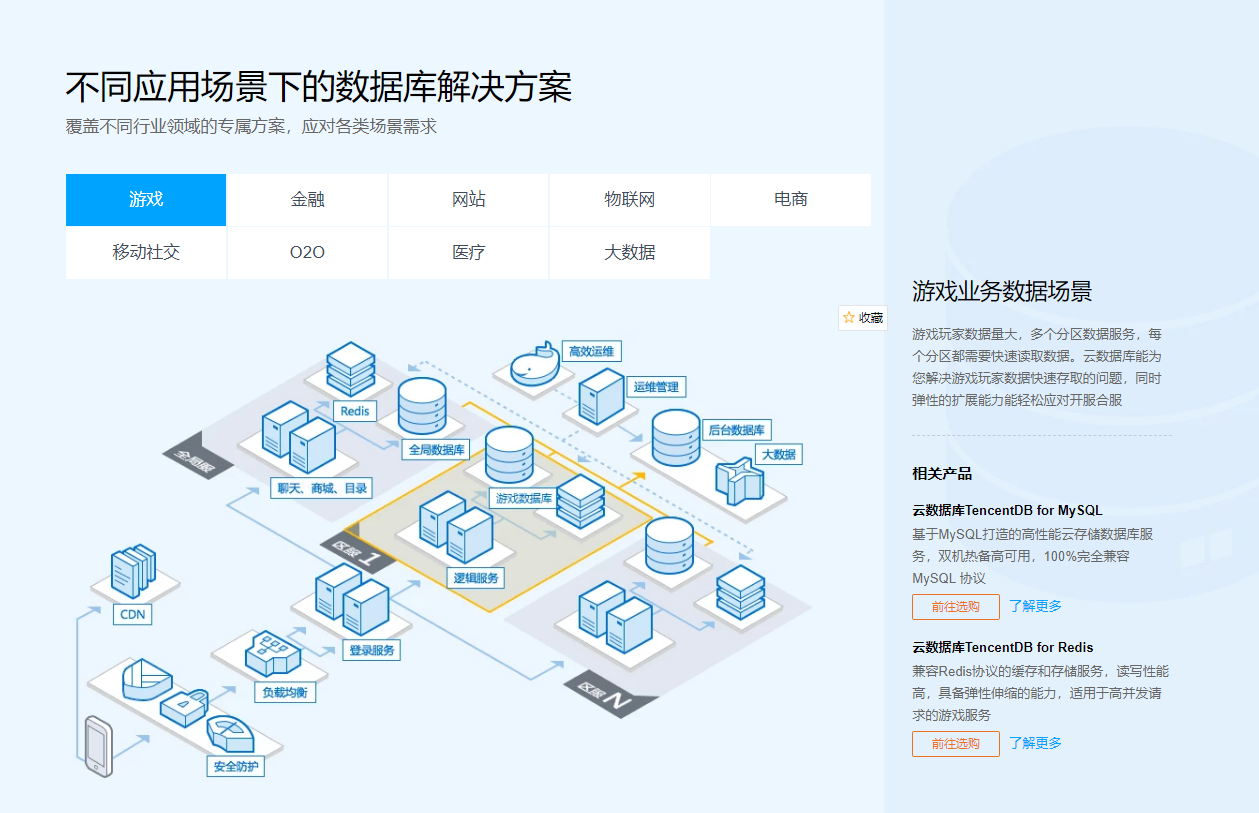Switch to the 金融 tab
1259x813 pixels.
[307, 199]
